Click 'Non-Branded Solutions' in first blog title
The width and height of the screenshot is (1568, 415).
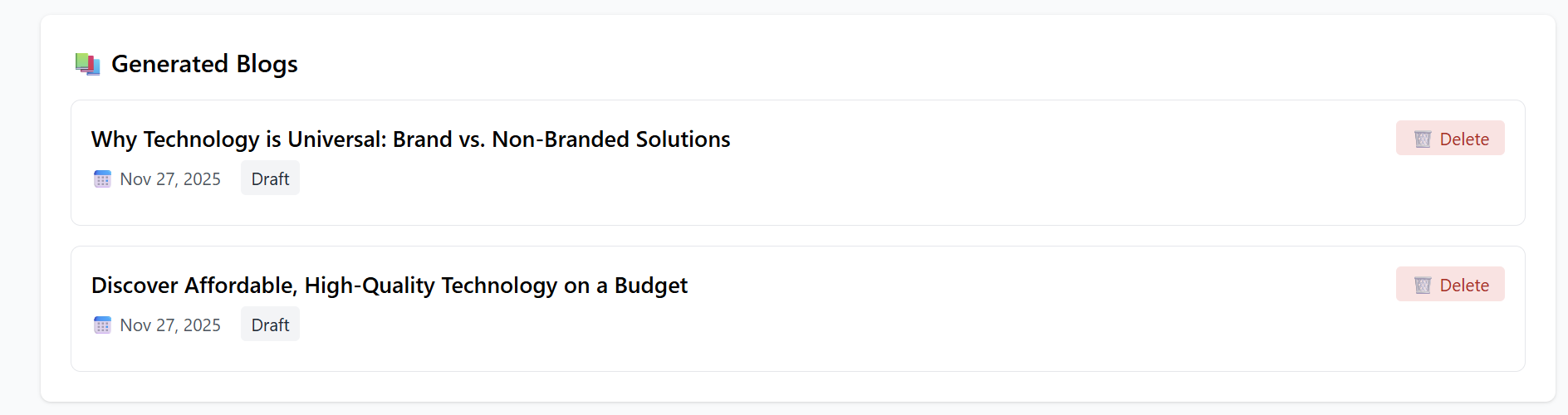point(610,139)
